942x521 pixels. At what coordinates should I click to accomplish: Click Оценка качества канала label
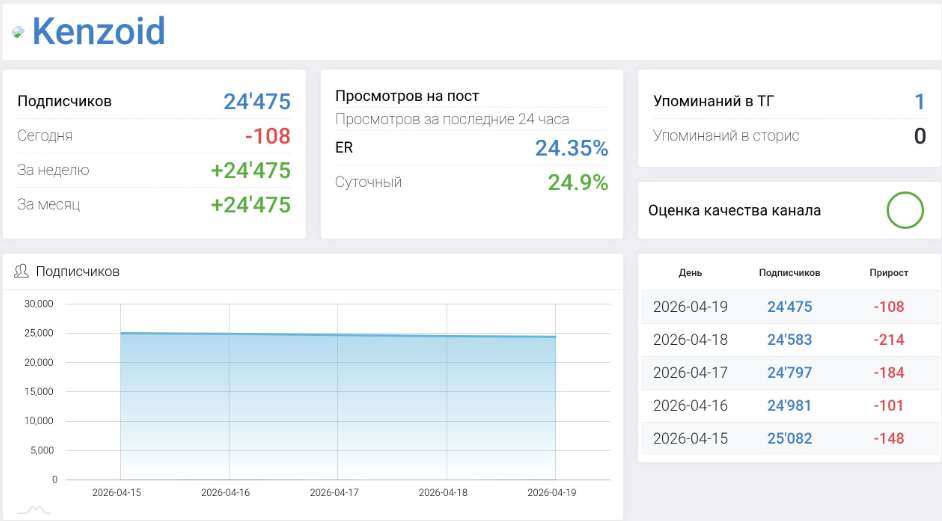734,211
